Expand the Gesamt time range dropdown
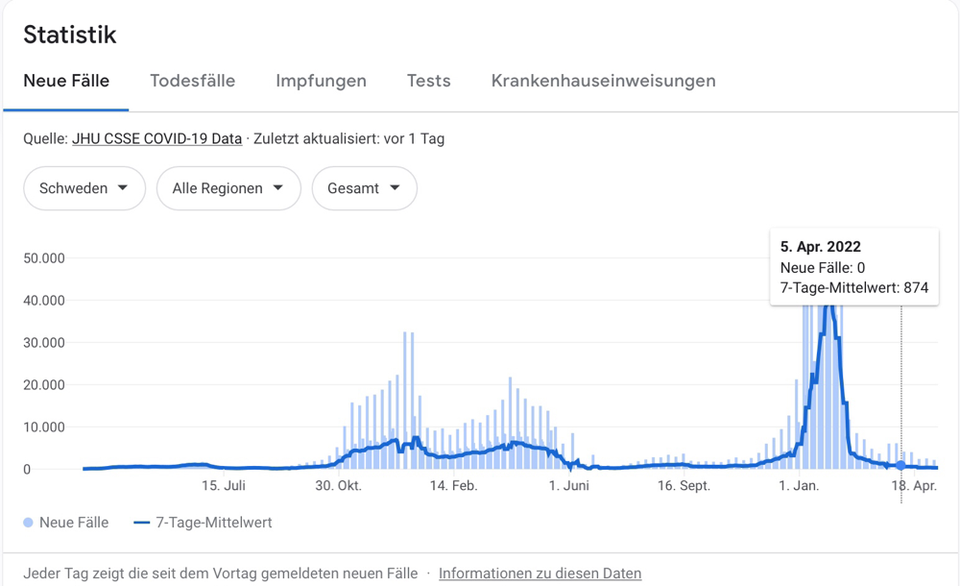The height and width of the screenshot is (586, 960). [x=364, y=188]
